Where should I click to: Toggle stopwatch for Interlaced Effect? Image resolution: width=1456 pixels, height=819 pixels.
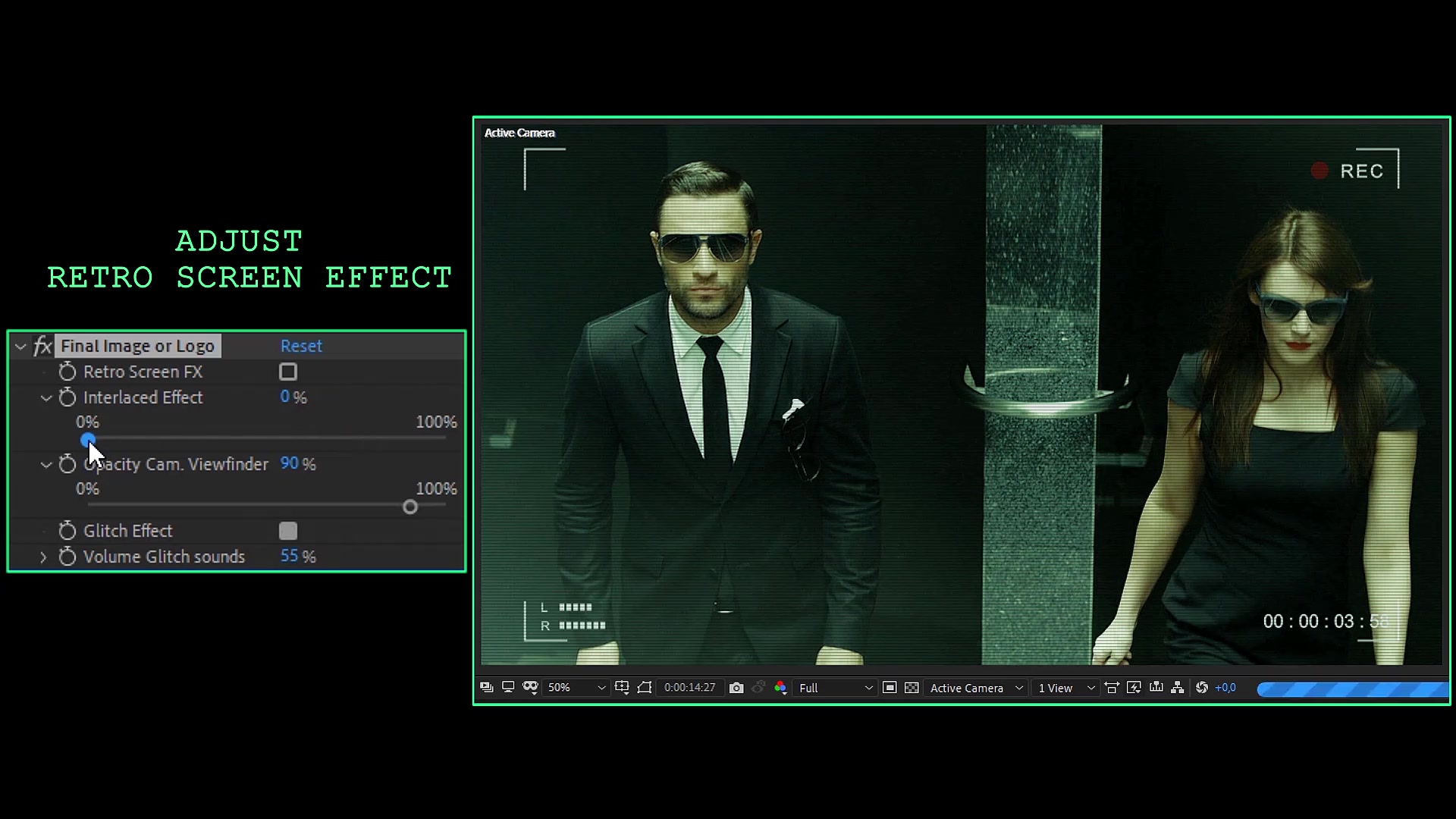click(67, 397)
